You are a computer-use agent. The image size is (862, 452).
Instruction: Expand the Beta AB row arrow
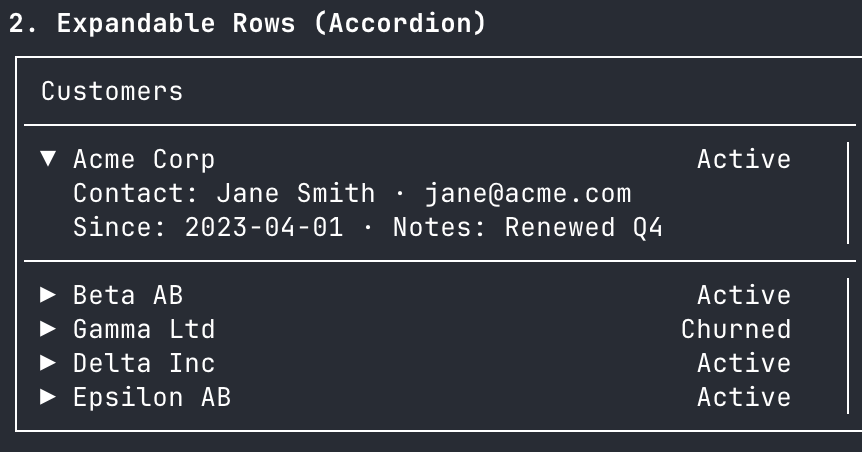(48, 295)
